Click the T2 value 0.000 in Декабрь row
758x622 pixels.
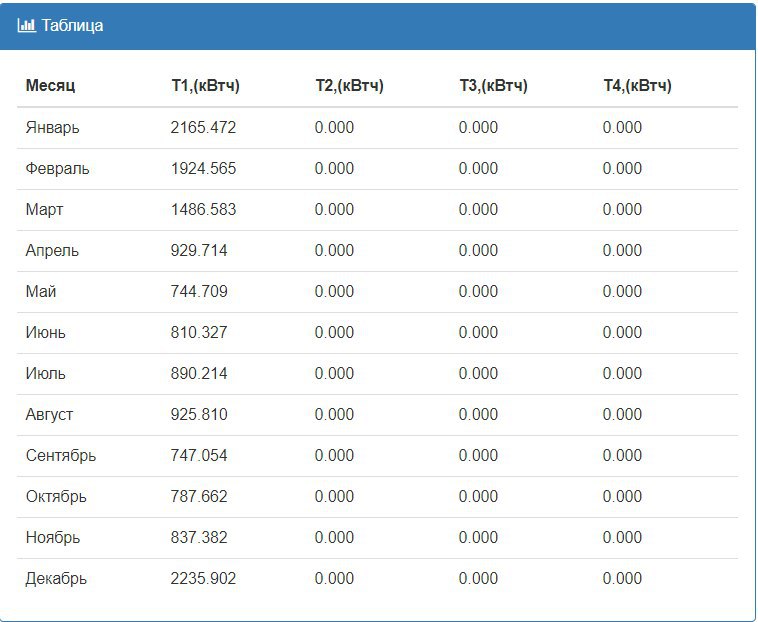coord(334,579)
